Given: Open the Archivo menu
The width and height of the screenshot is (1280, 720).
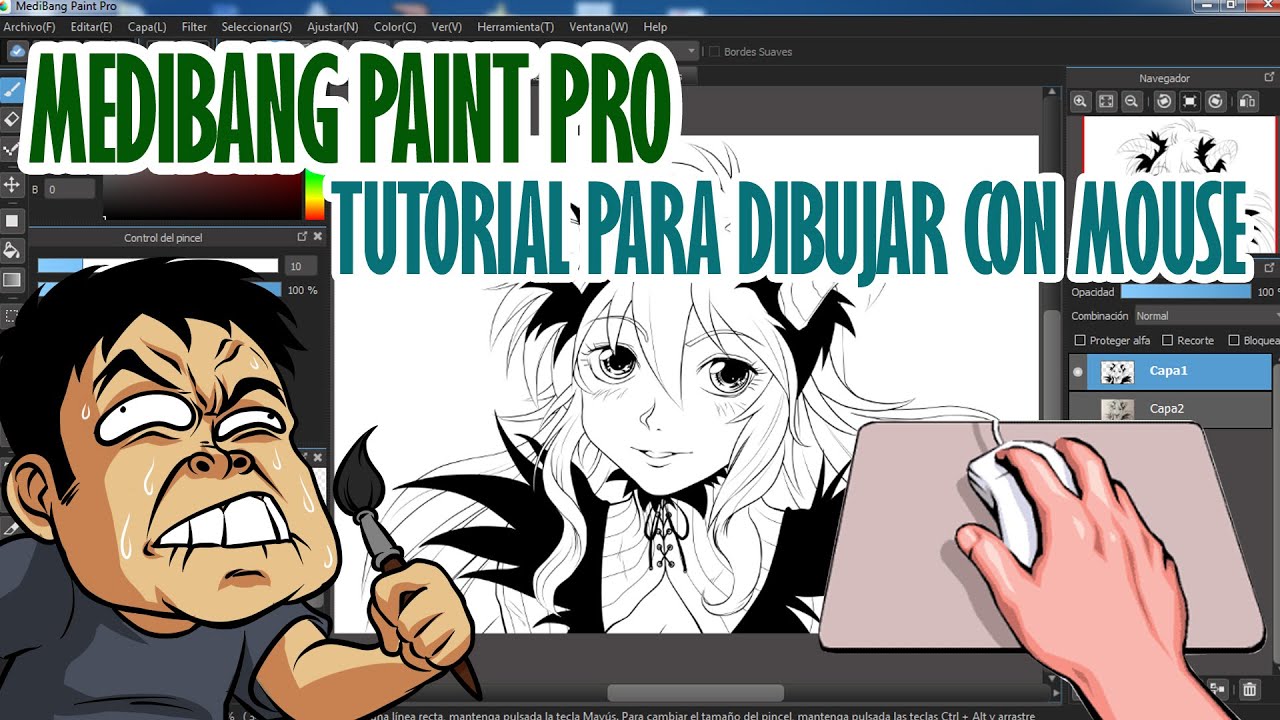Looking at the screenshot, I should 29,27.
